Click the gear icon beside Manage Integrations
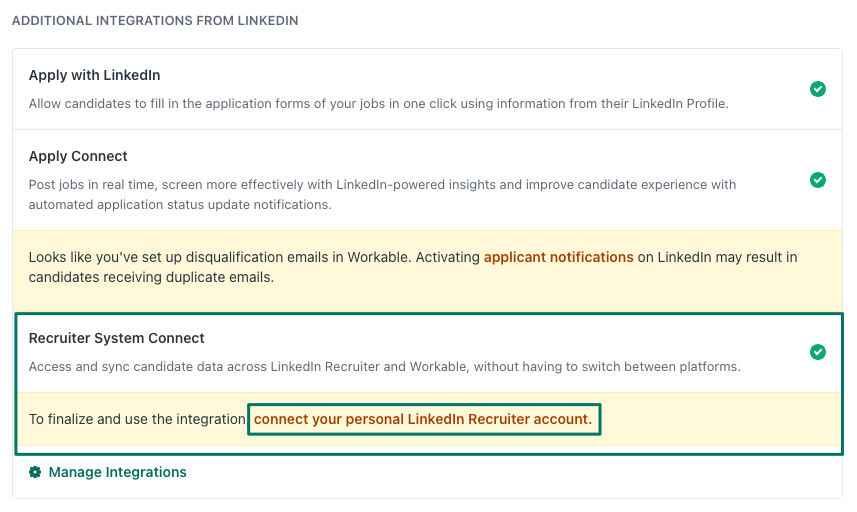 [x=35, y=472]
